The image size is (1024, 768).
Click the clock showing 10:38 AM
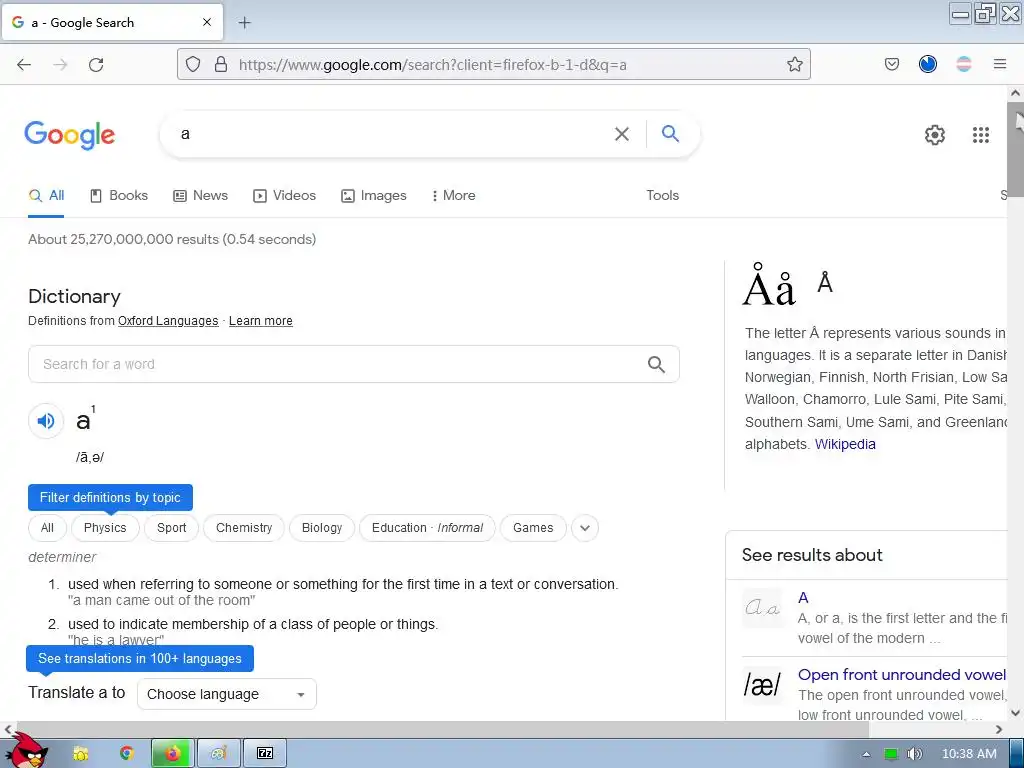[x=969, y=754]
